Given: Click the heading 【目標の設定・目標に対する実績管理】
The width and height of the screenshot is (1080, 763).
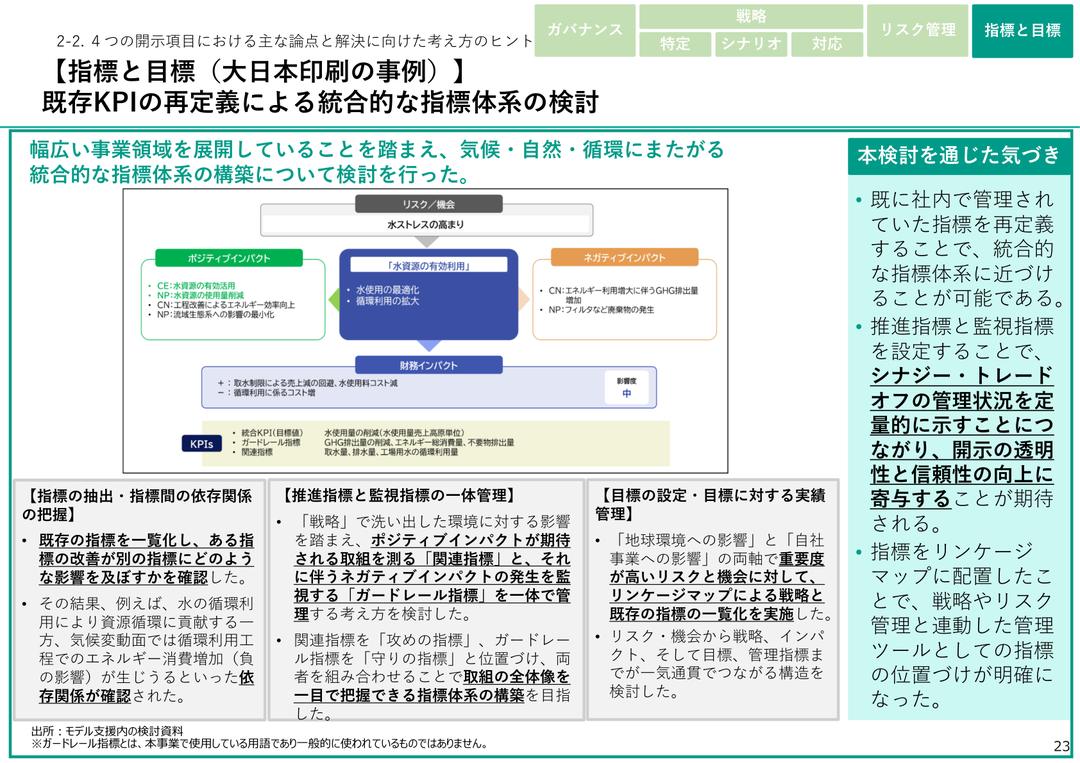Looking at the screenshot, I should (x=711, y=504).
